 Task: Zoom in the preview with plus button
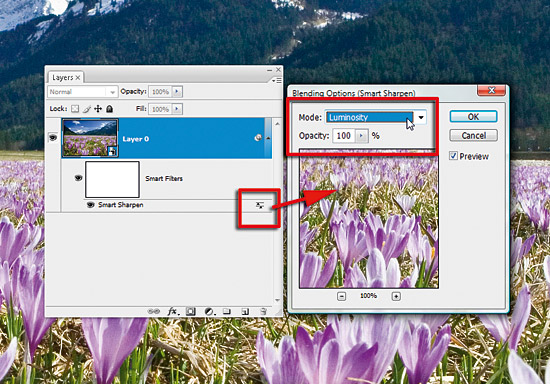(396, 296)
